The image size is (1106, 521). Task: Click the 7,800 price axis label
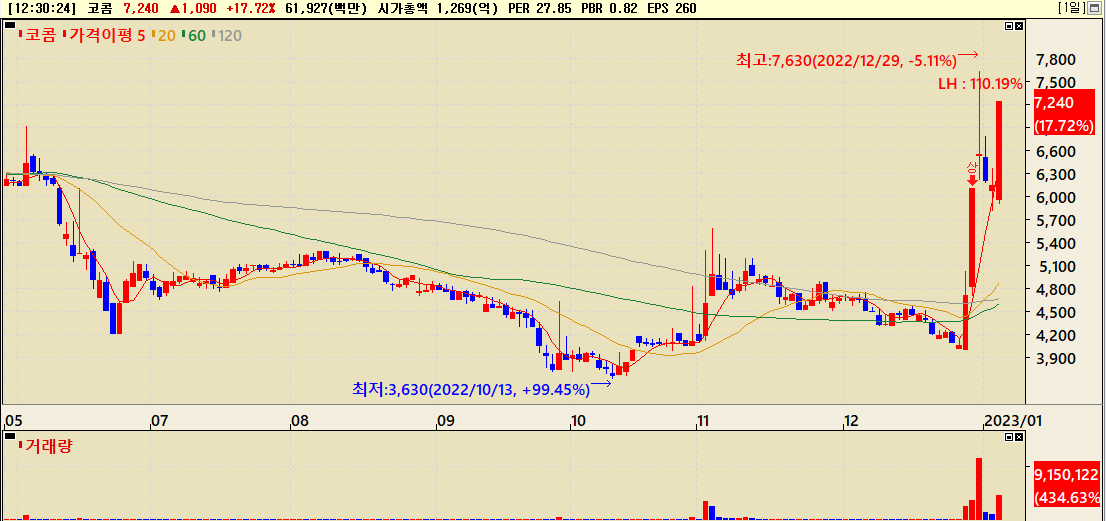1055,60
